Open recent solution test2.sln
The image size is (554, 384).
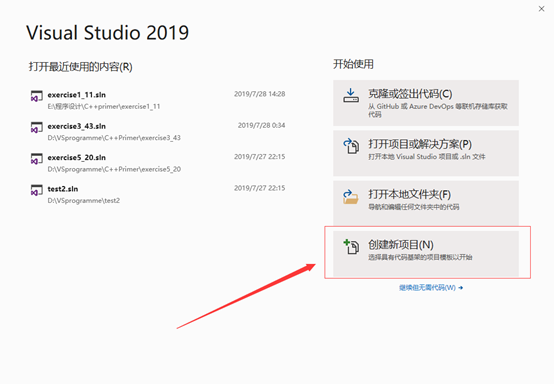click(x=158, y=194)
